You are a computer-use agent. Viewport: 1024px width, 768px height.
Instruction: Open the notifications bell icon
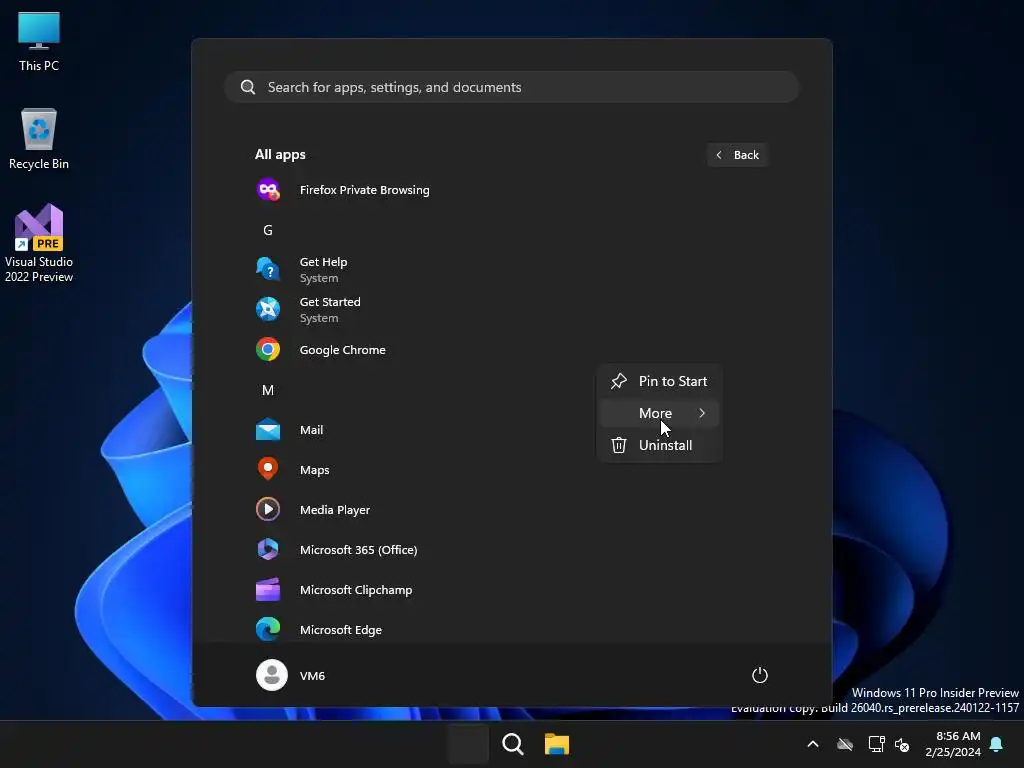click(x=997, y=744)
